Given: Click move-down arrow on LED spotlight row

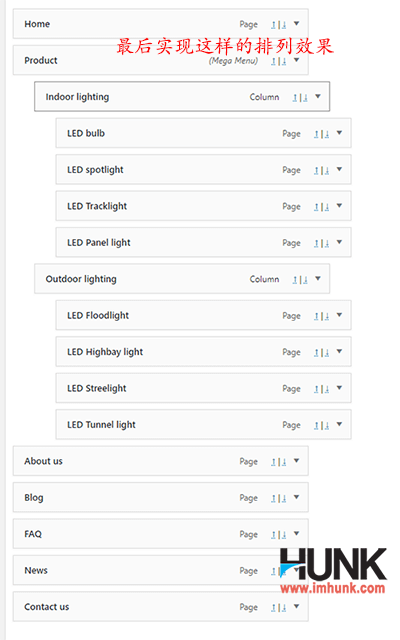Looking at the screenshot, I should pyautogui.click(x=327, y=170).
